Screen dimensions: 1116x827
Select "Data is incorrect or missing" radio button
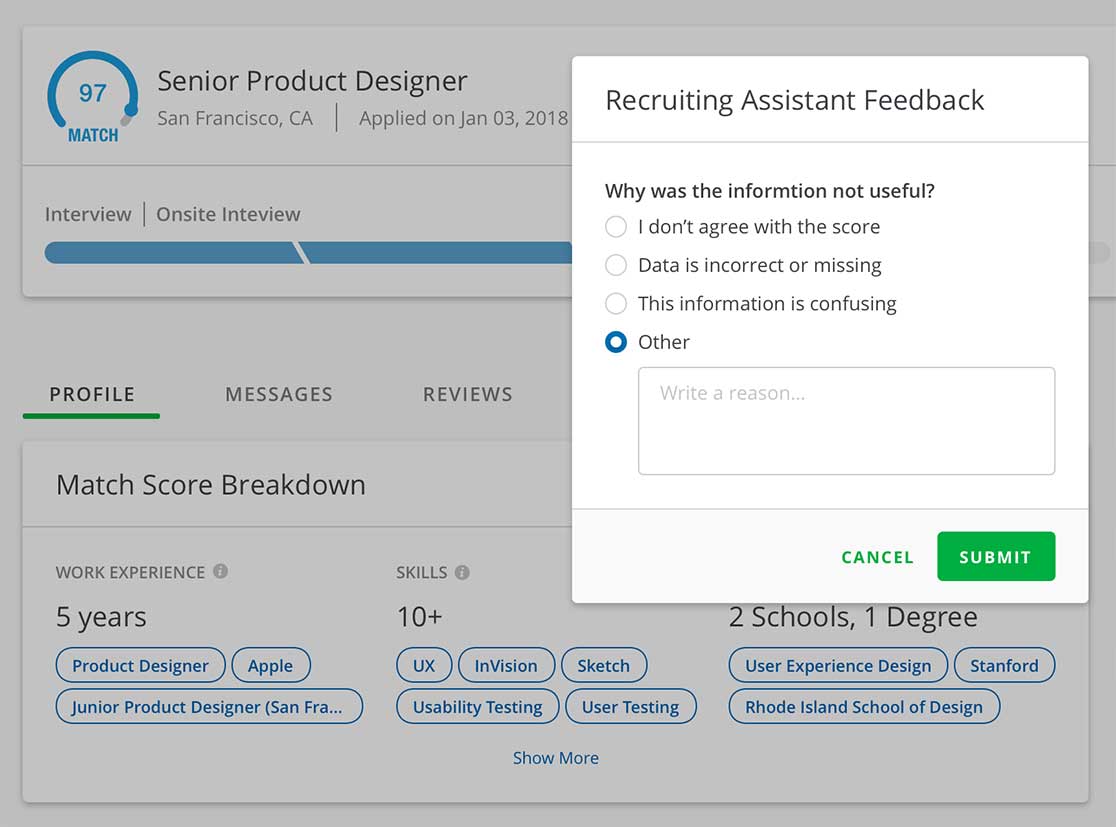tap(616, 265)
